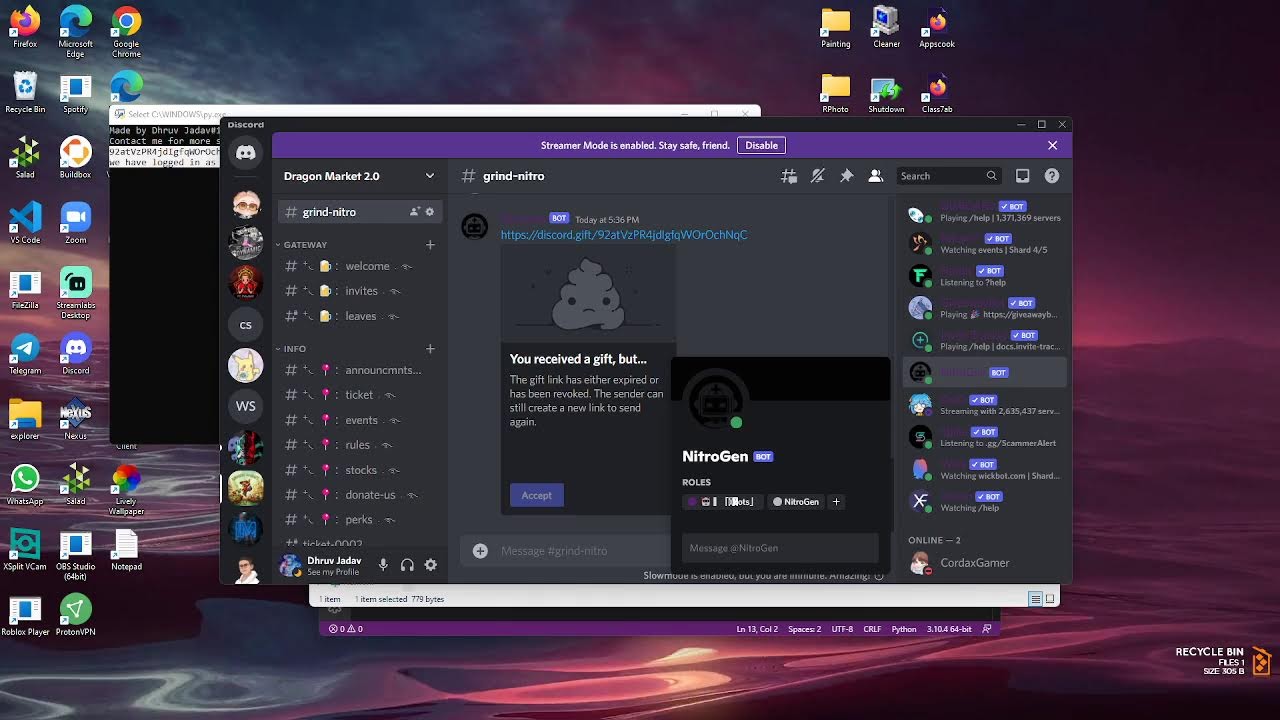Open Google Chrome desktop icon
The height and width of the screenshot is (720, 1280).
click(x=126, y=32)
